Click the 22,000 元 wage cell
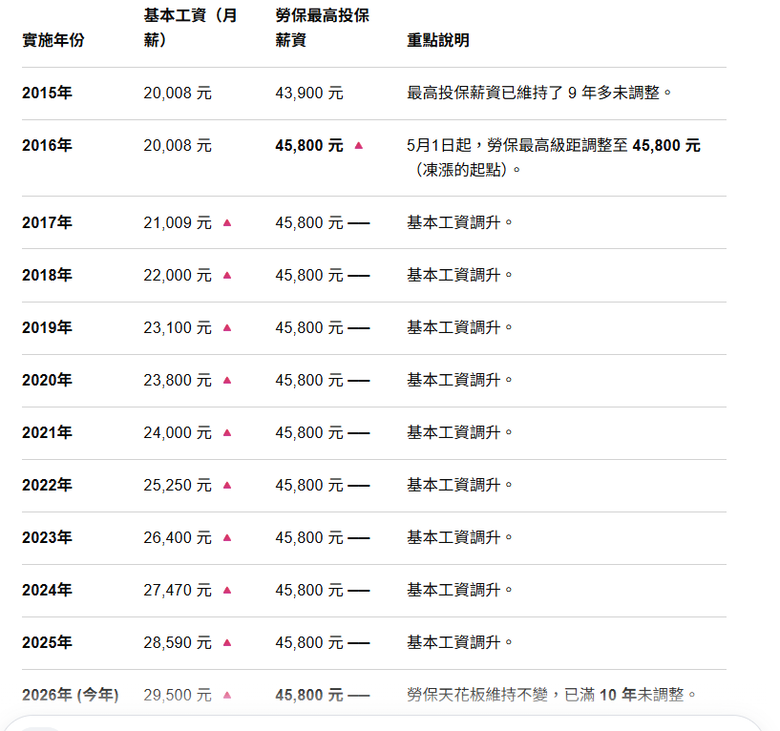 point(177,275)
